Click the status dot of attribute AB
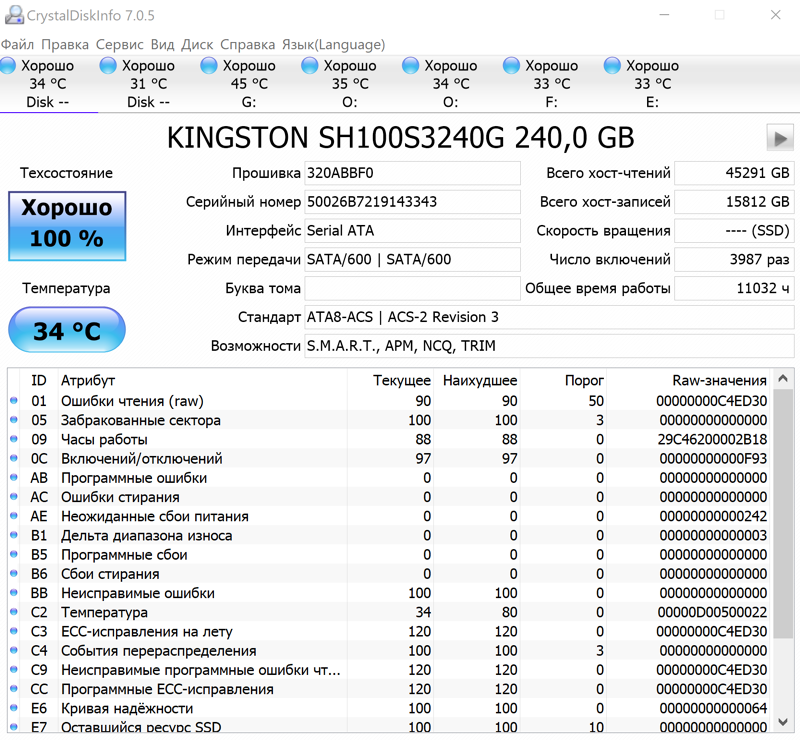800x740 pixels. [x=14, y=477]
